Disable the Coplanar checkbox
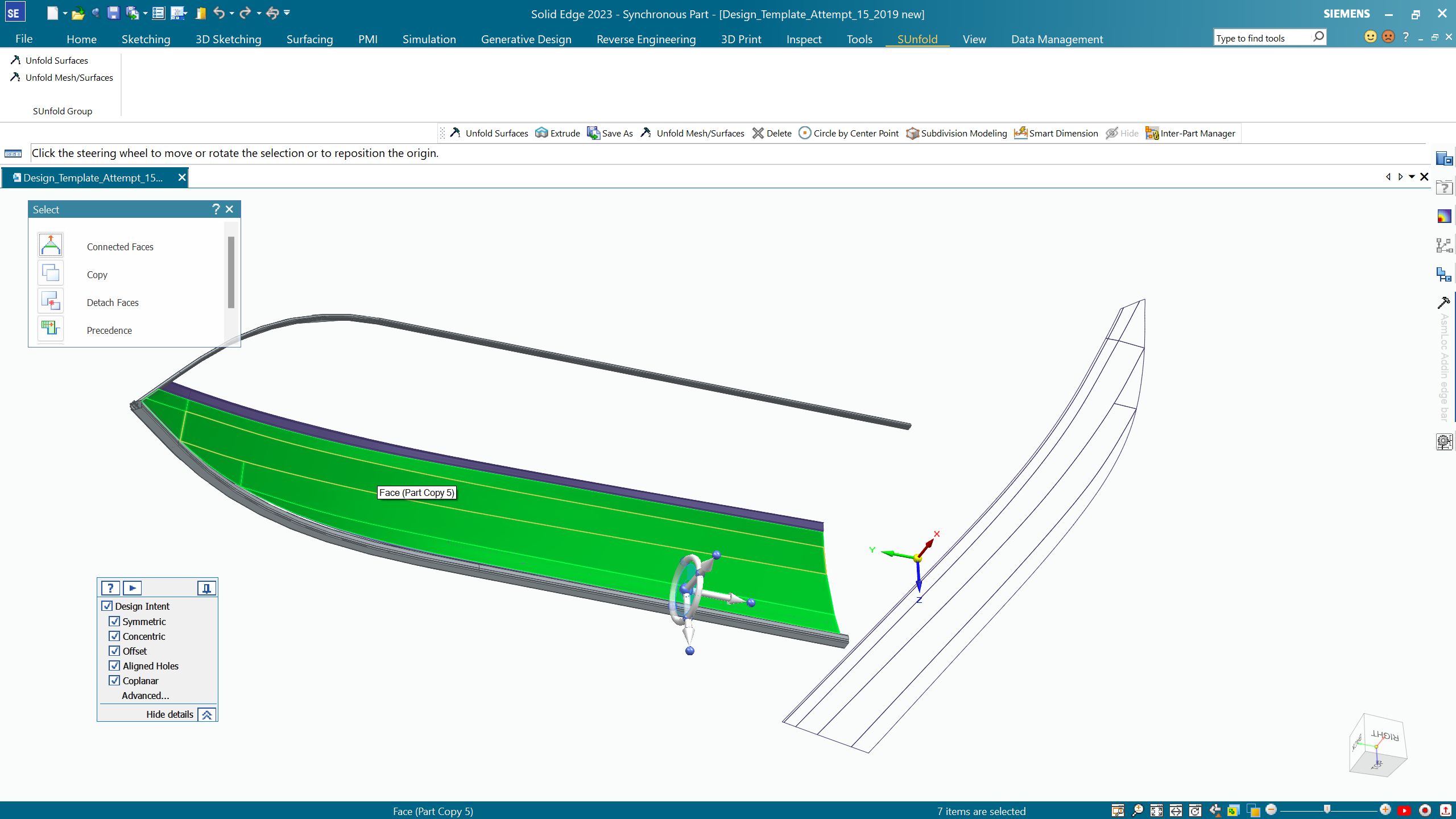Image resolution: width=1456 pixels, height=819 pixels. 115,680
